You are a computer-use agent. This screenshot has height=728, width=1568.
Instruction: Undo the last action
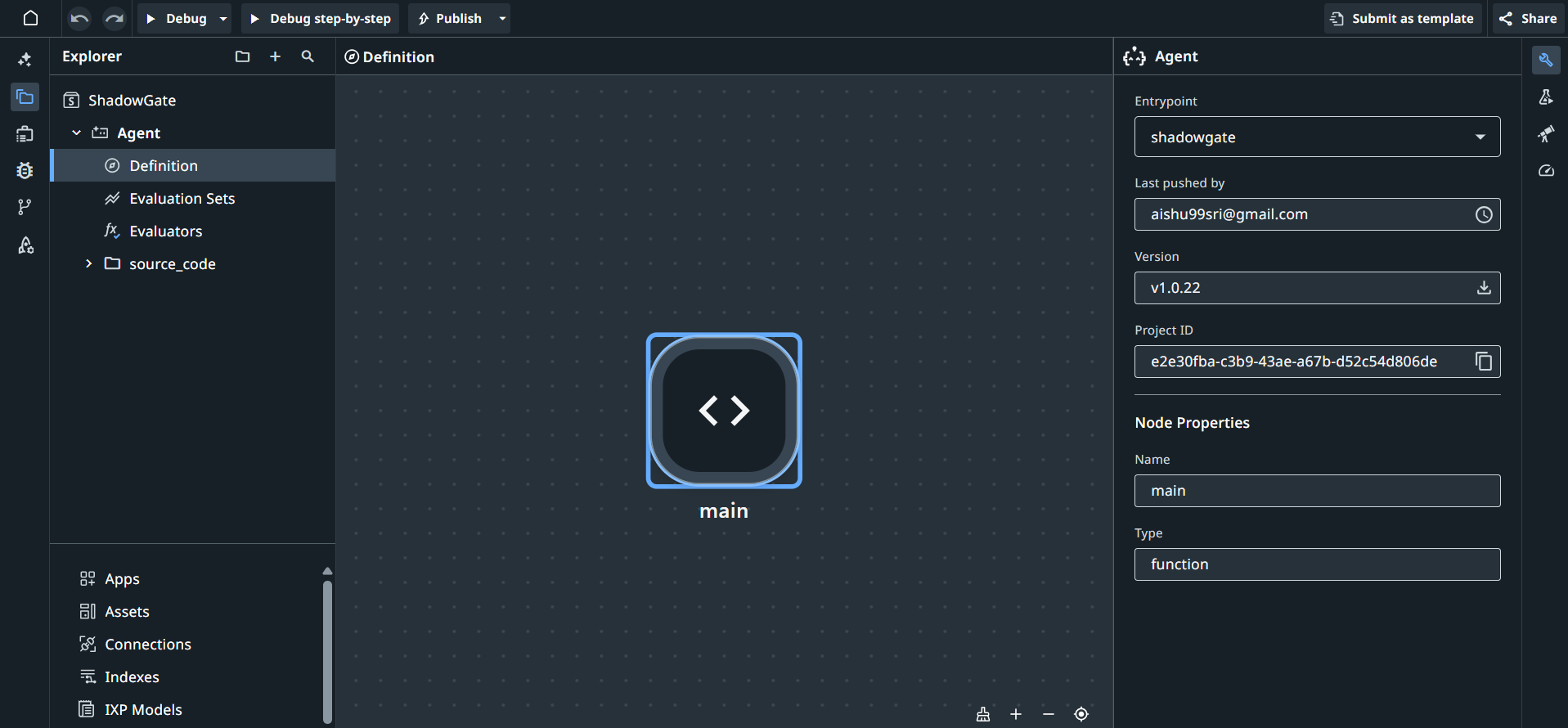pos(79,18)
